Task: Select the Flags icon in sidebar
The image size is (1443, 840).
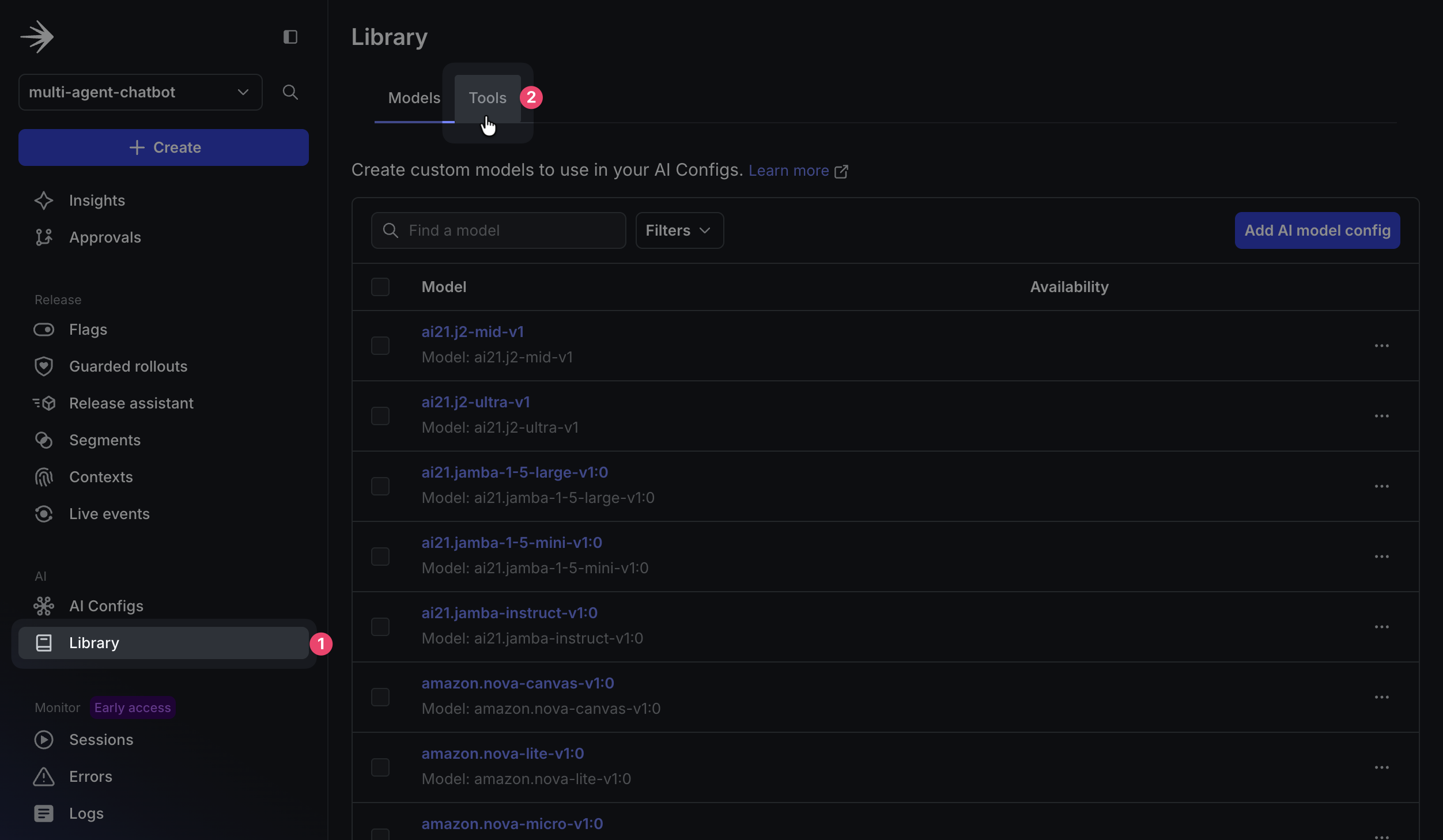Action: coord(44,330)
